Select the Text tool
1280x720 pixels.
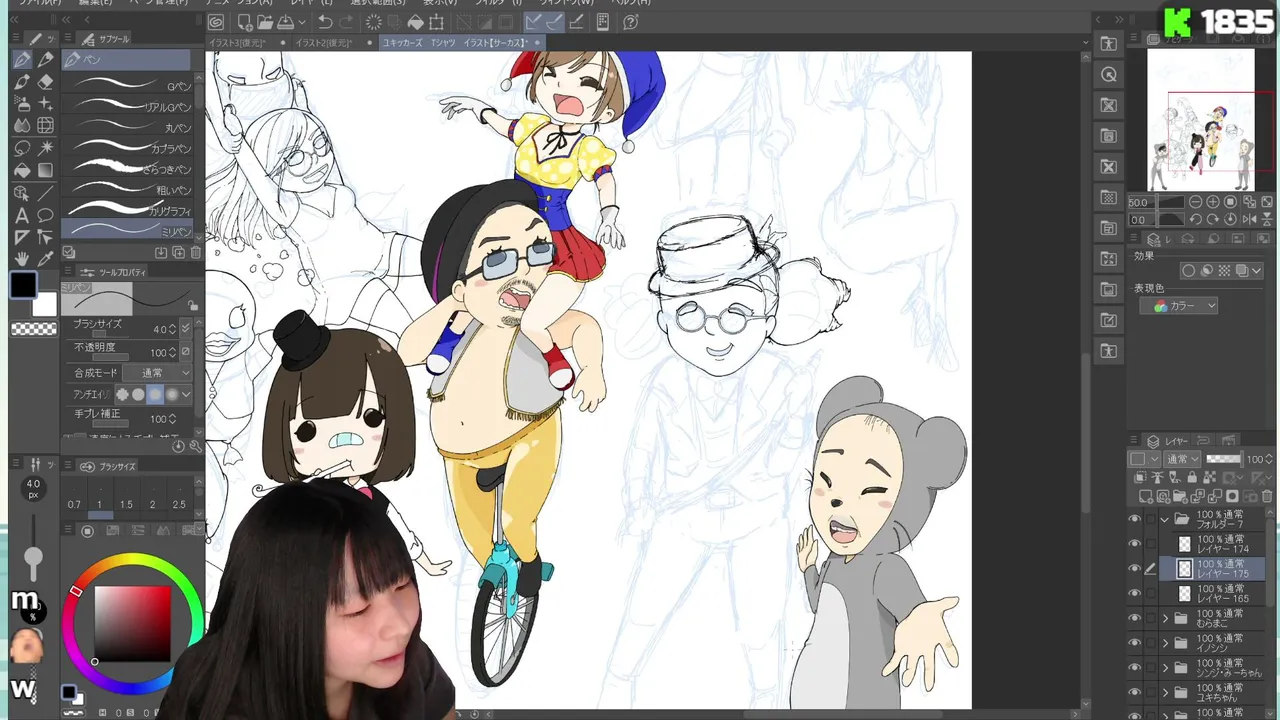pos(22,215)
